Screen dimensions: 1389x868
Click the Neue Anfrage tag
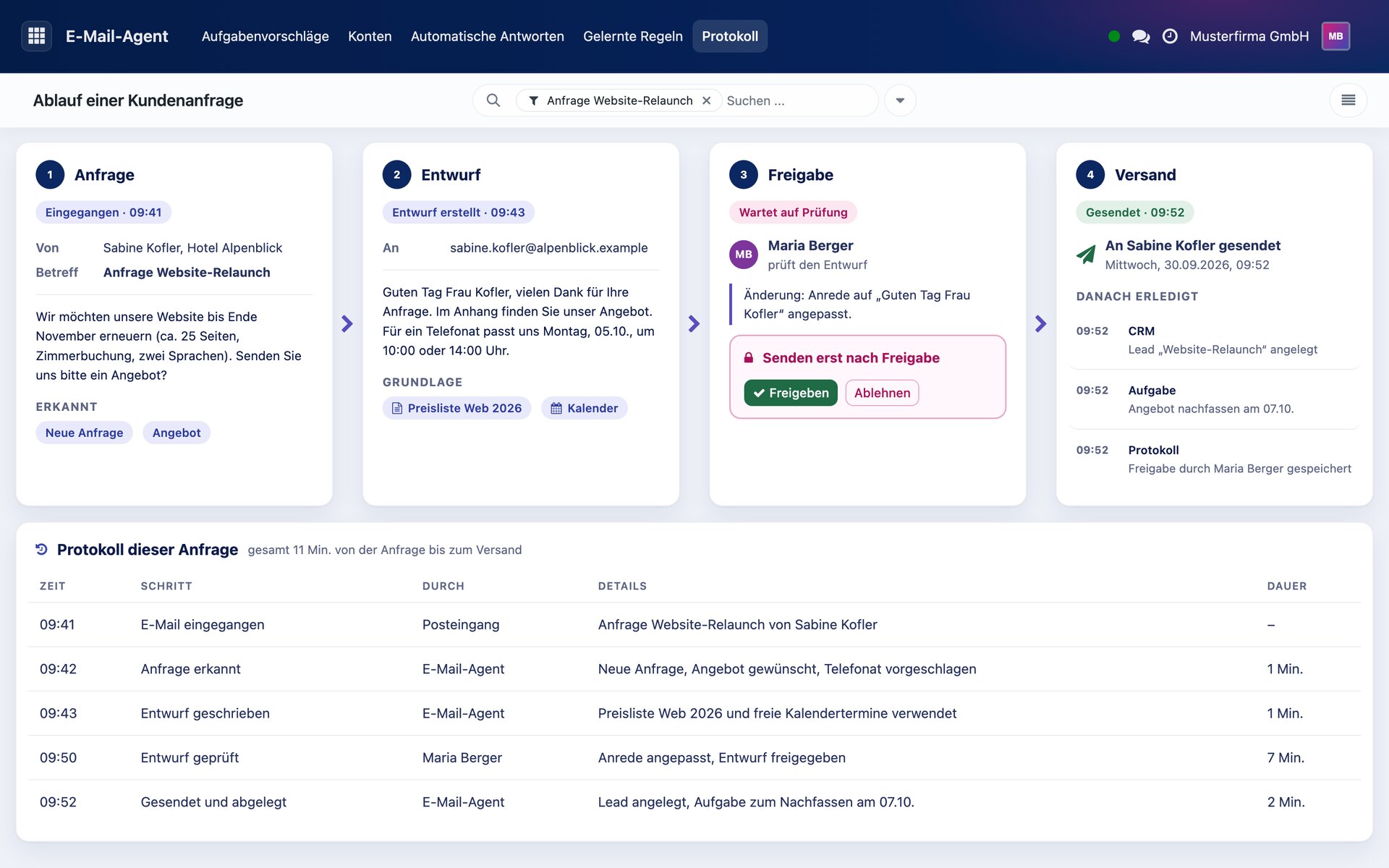pyautogui.click(x=84, y=433)
